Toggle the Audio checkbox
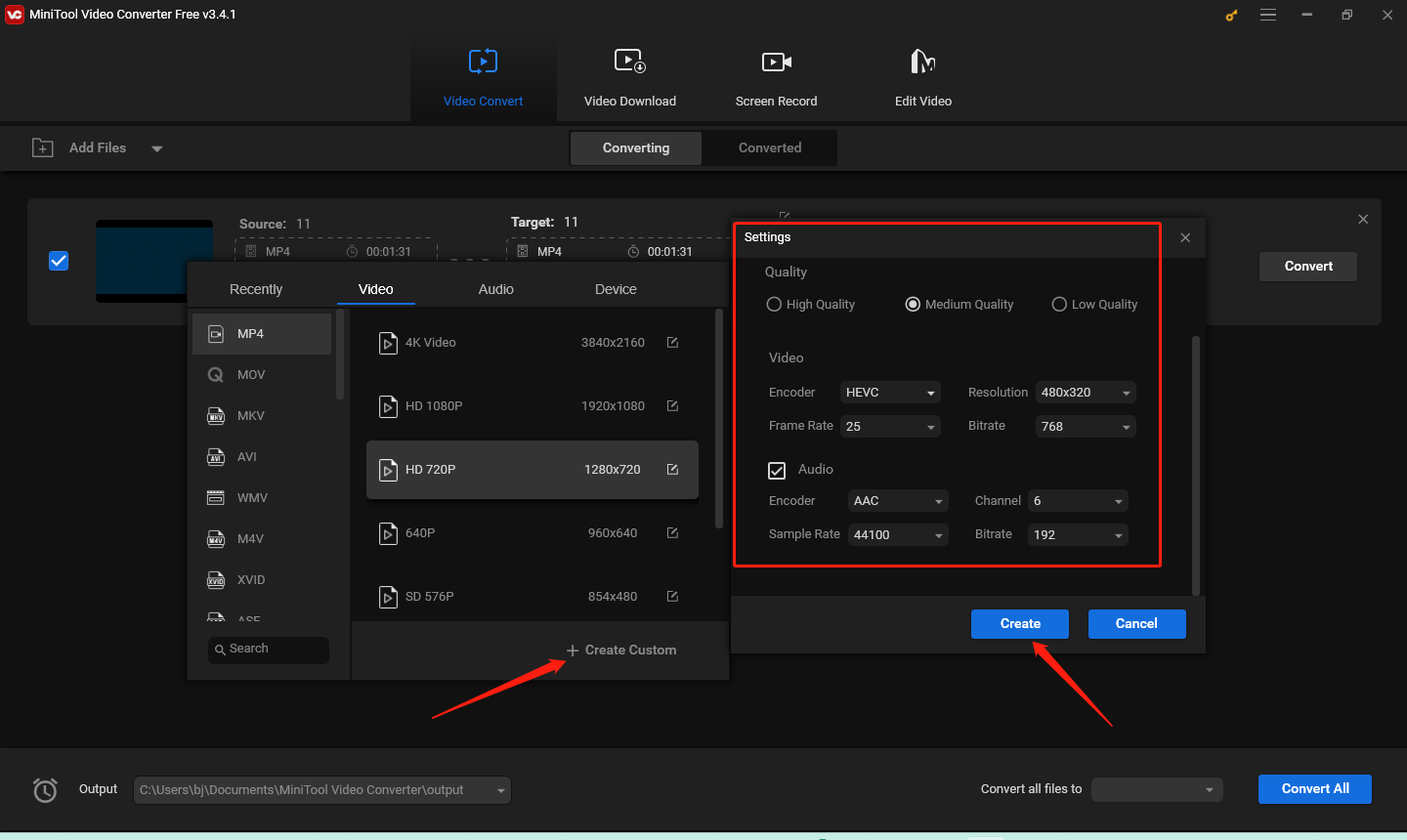The image size is (1407, 840). coord(777,470)
